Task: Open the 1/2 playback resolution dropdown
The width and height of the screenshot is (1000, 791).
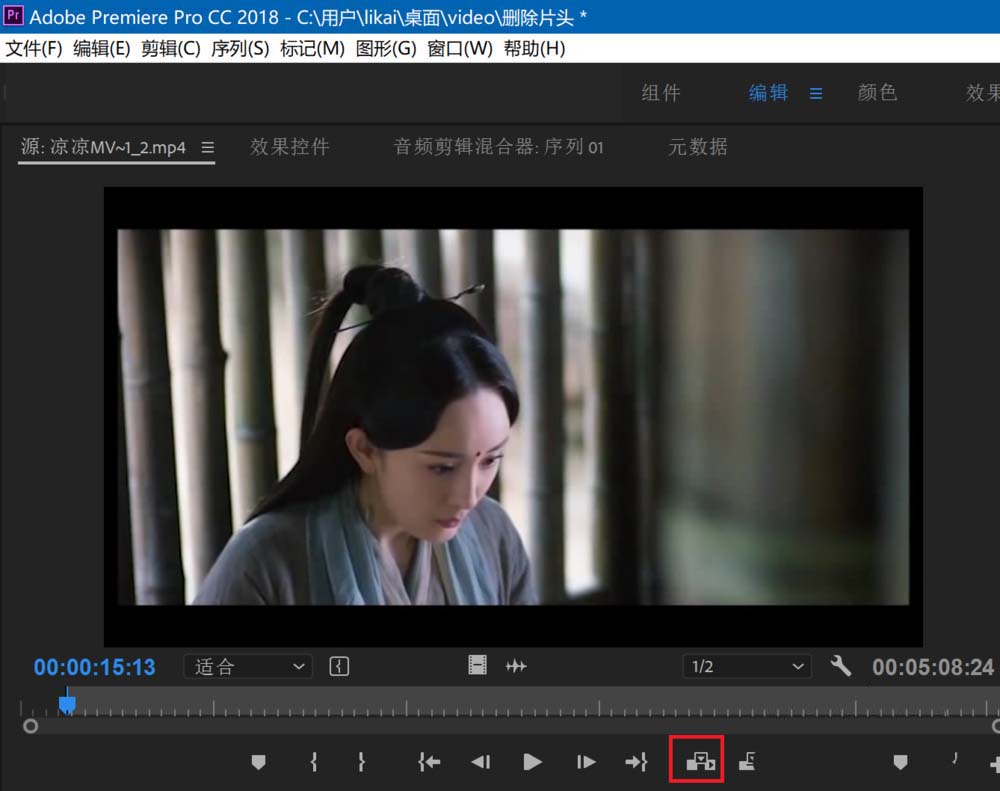Action: [x=747, y=667]
